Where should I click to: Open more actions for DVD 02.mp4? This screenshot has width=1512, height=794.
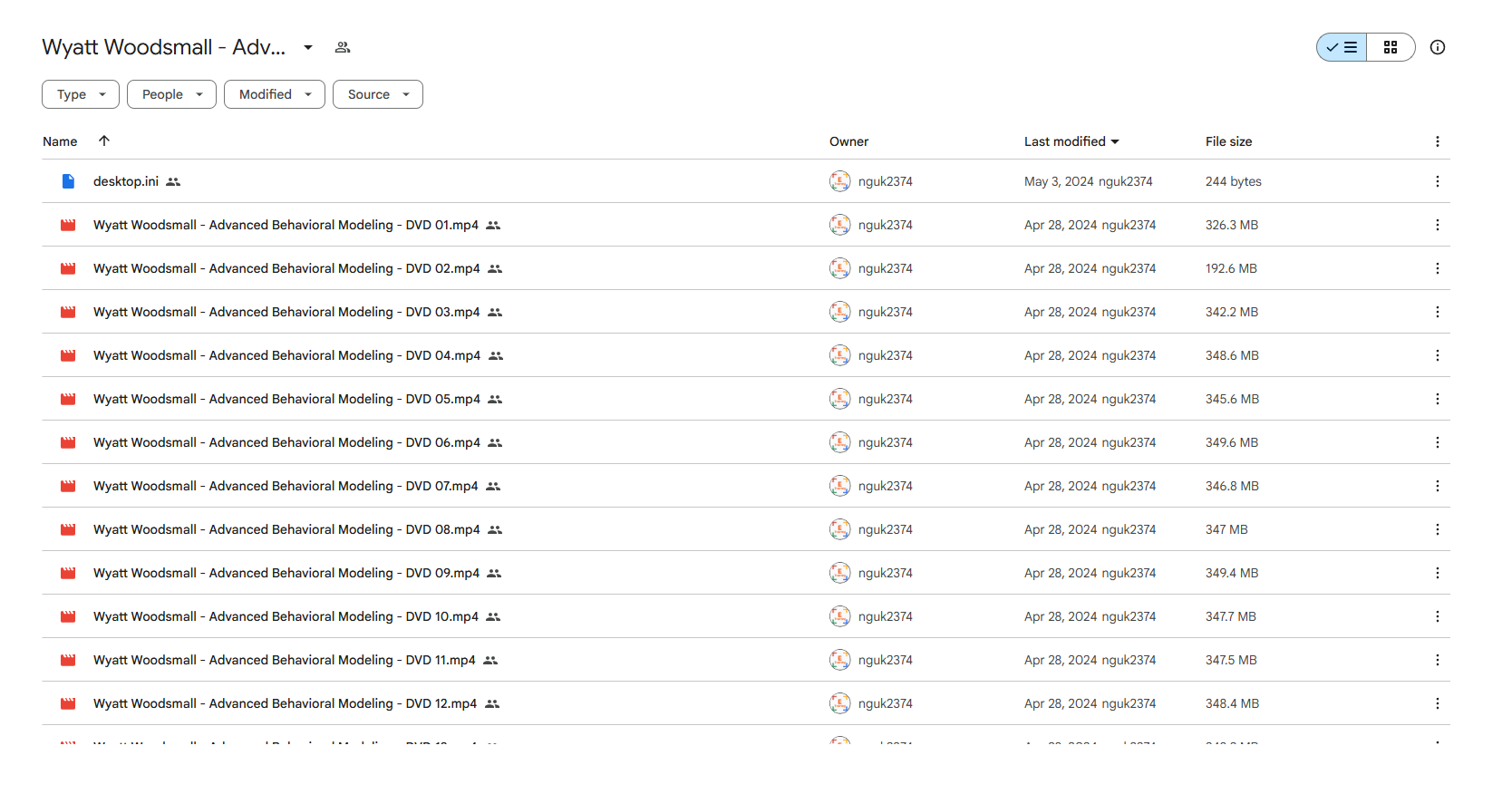point(1438,268)
